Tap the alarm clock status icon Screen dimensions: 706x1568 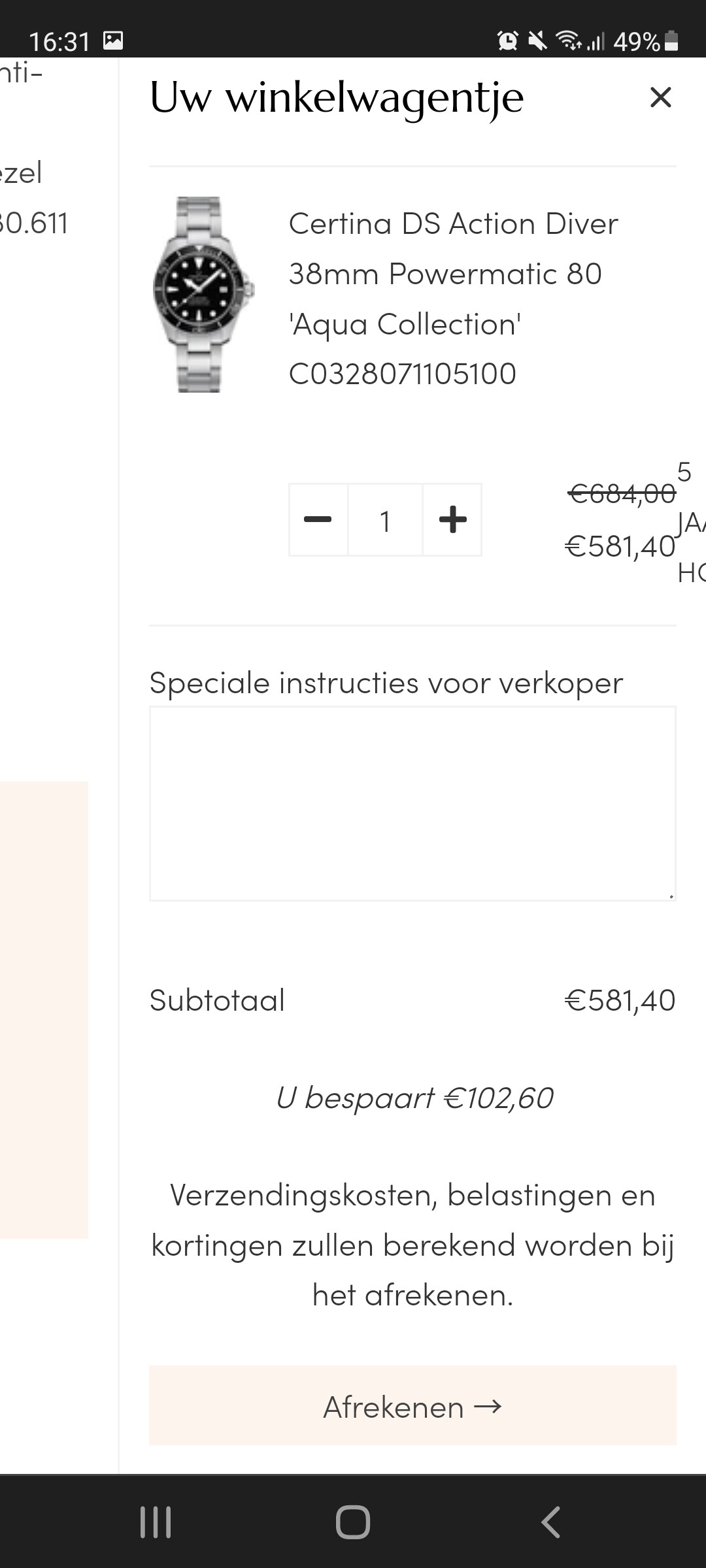click(508, 41)
